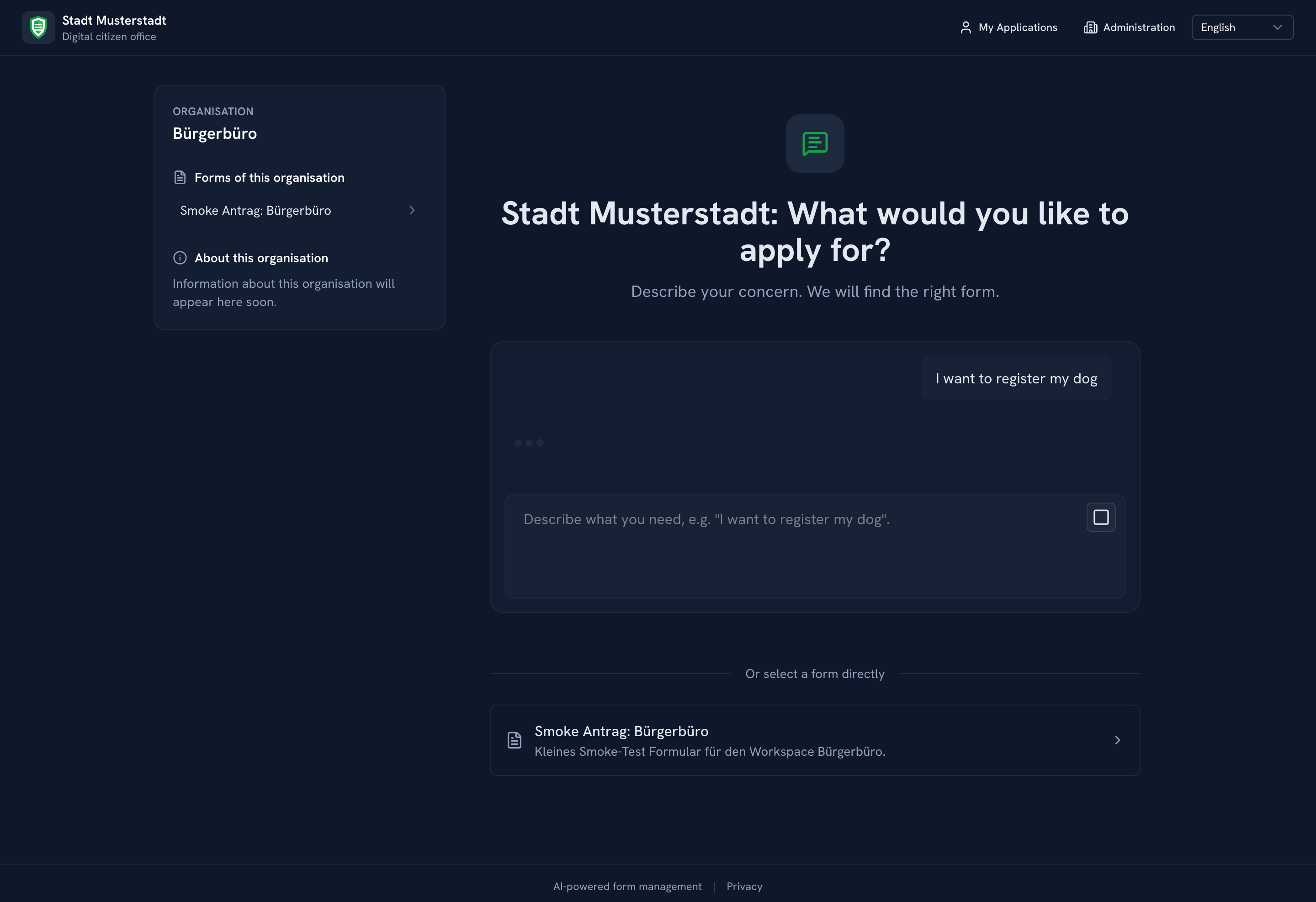The height and width of the screenshot is (902, 1316).
Task: Click the green shield logo icon
Action: point(38,27)
